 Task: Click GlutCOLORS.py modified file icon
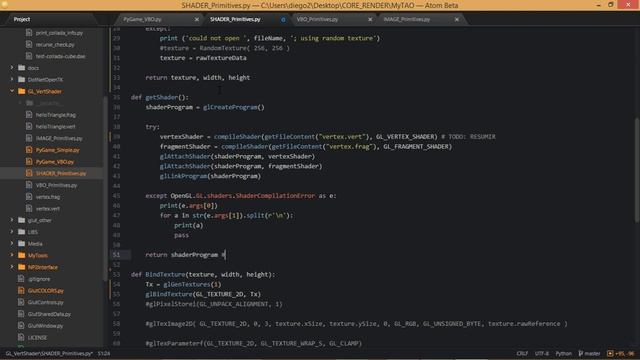tap(21, 291)
